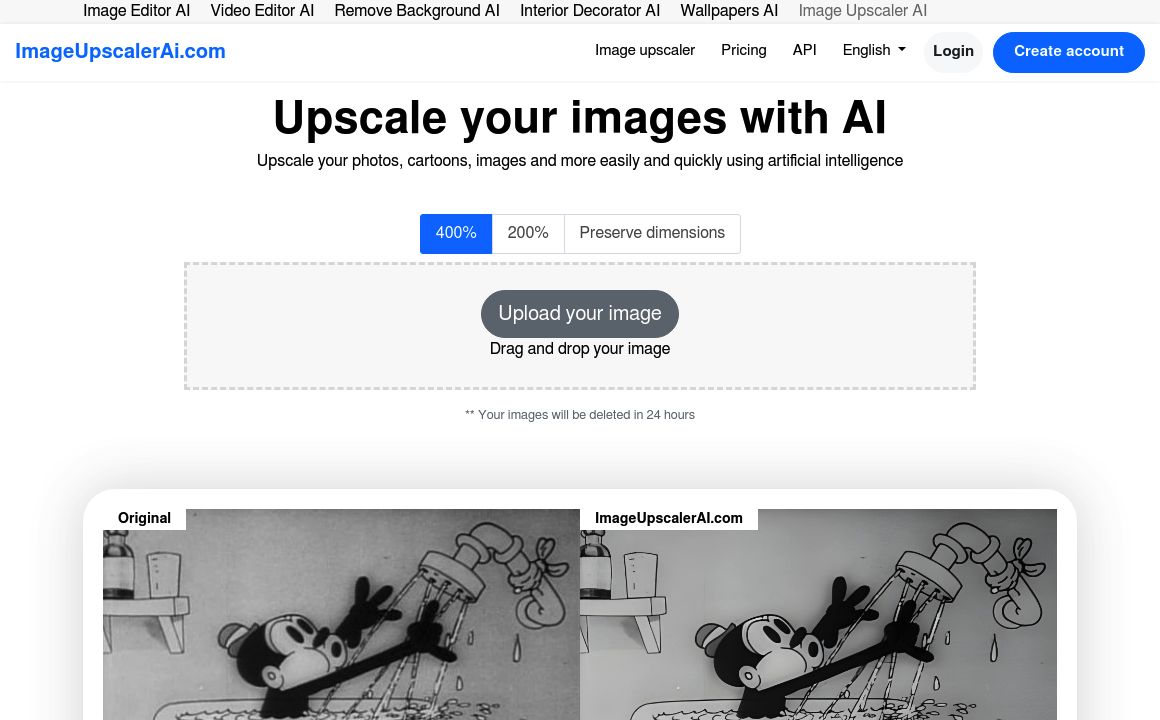
Task: Navigate to Image Editor AI
Action: pyautogui.click(x=136, y=11)
